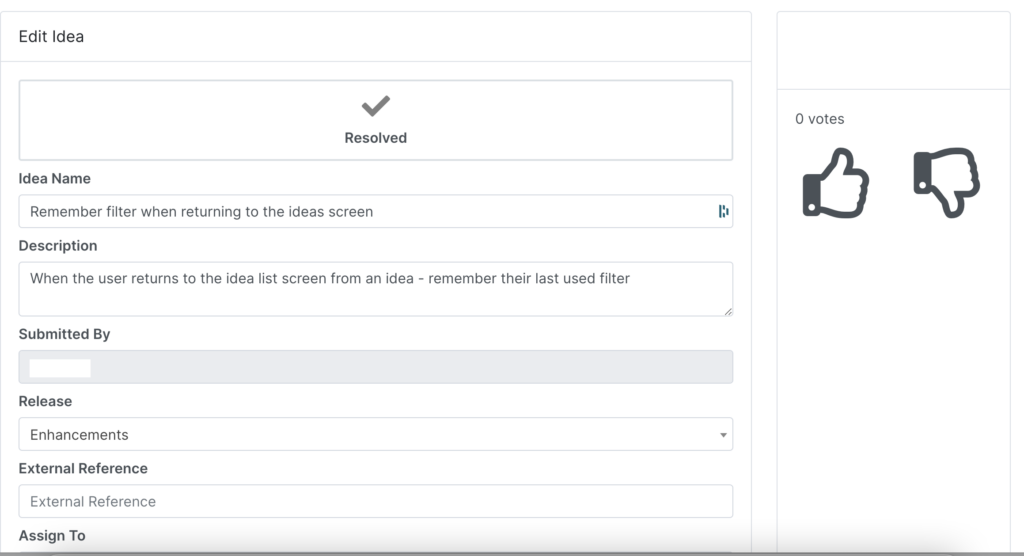The image size is (1024, 556).
Task: Click the Edit Idea panel heading
Action: pyautogui.click(x=51, y=37)
